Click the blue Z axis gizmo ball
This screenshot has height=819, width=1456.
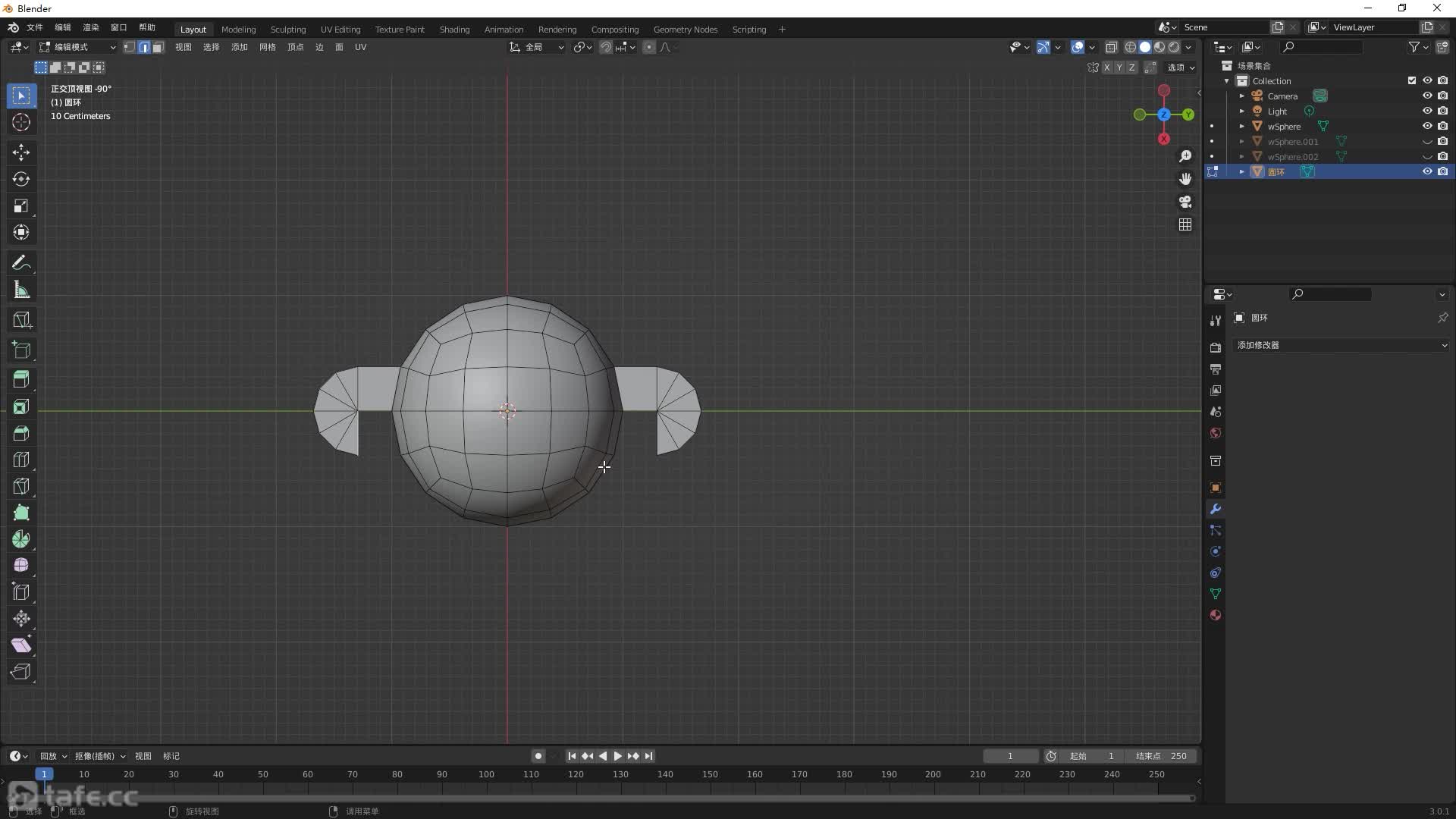pyautogui.click(x=1163, y=115)
